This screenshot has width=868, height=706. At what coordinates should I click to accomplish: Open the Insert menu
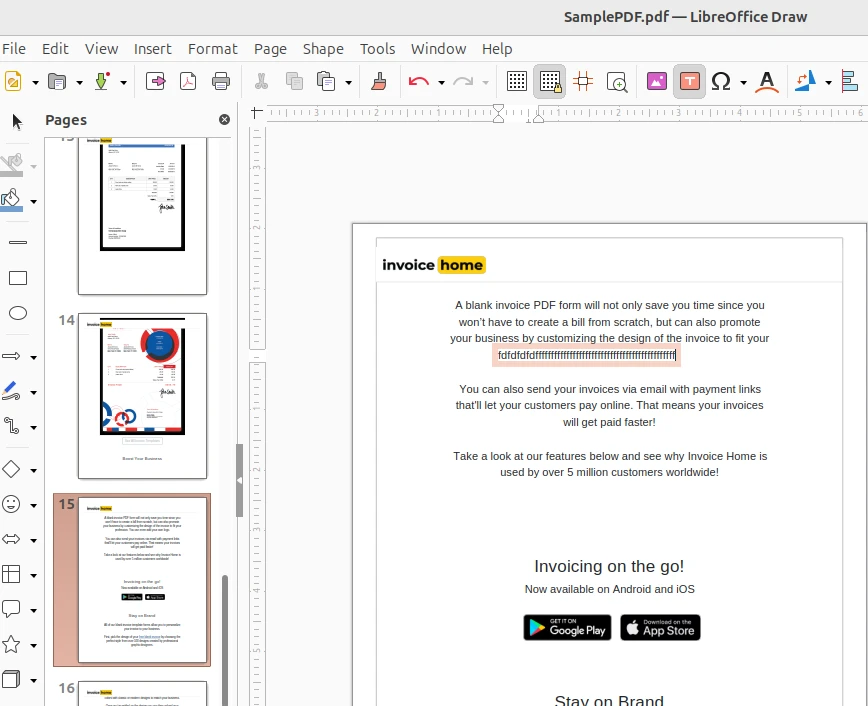pyautogui.click(x=153, y=49)
